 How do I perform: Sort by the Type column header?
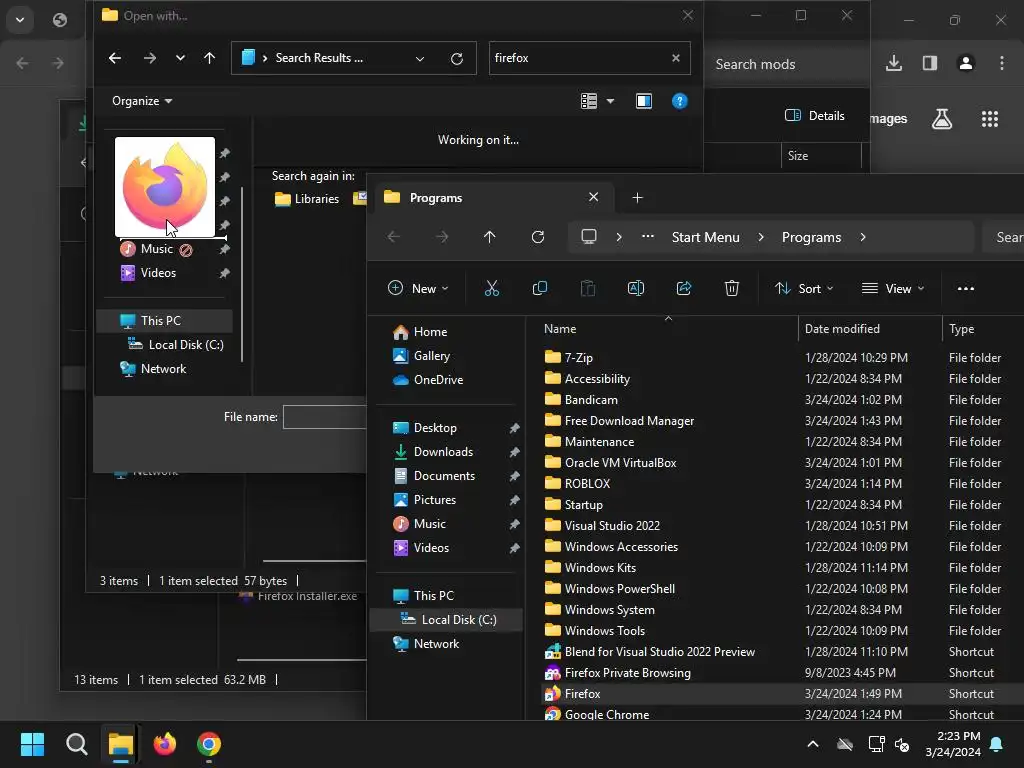(x=961, y=329)
